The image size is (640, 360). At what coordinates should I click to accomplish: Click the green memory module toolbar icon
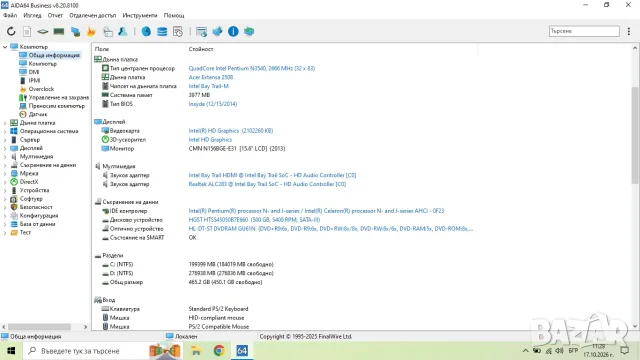point(59,31)
